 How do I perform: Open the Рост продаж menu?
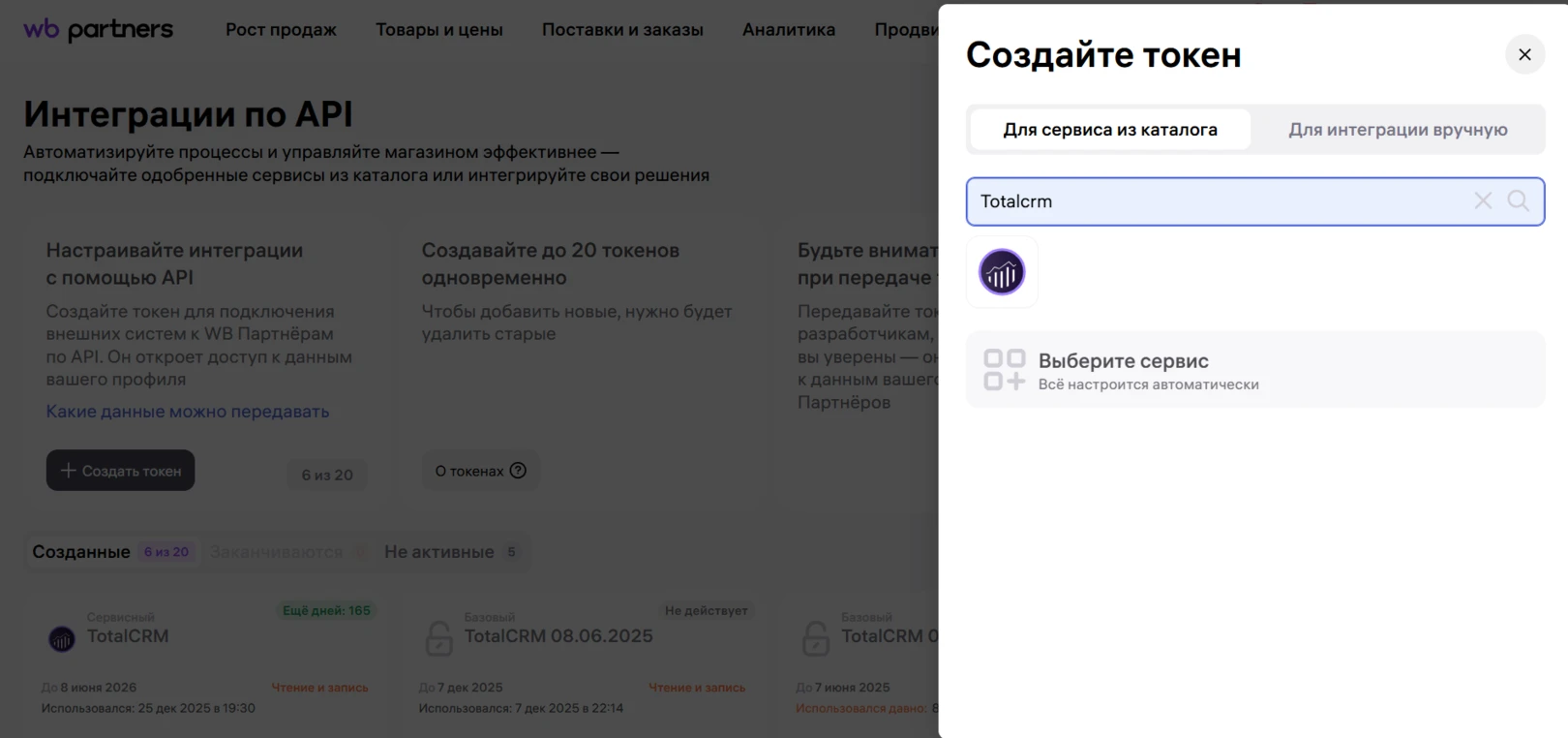coord(281,30)
